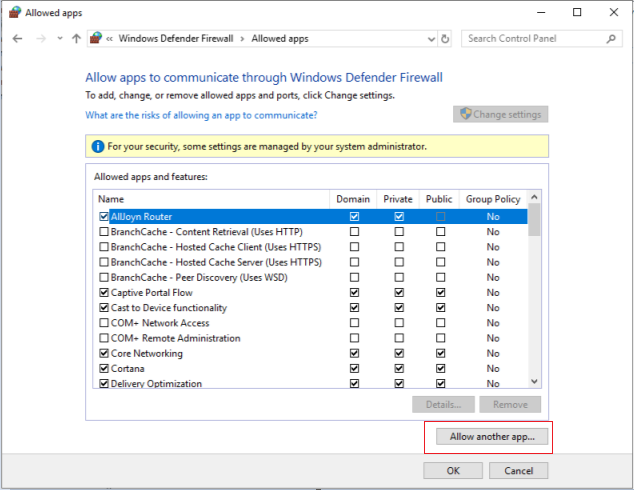Toggle the AllJoyn Router name checkbox

(104, 217)
